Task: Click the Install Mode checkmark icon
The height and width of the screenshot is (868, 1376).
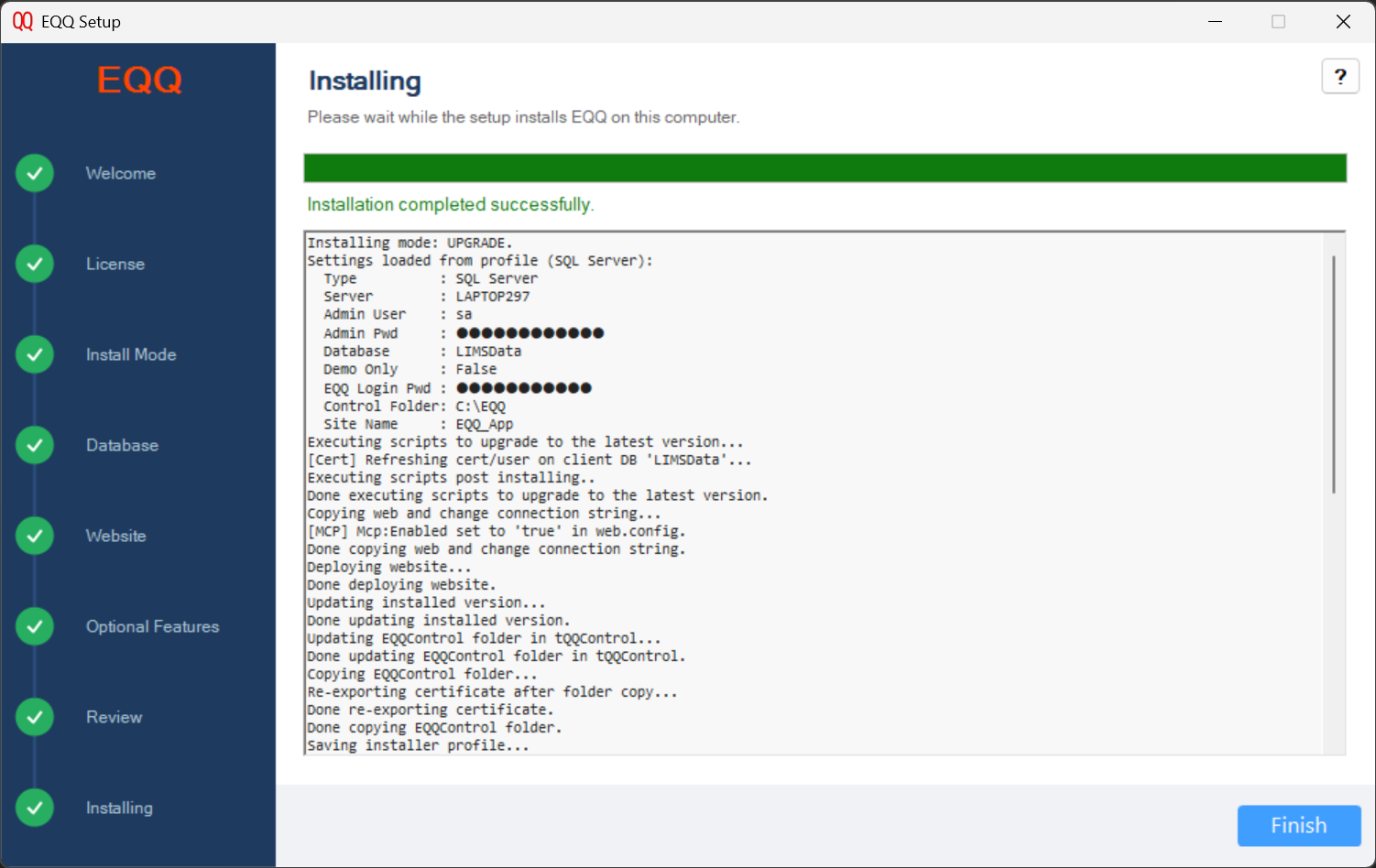Action: click(34, 354)
